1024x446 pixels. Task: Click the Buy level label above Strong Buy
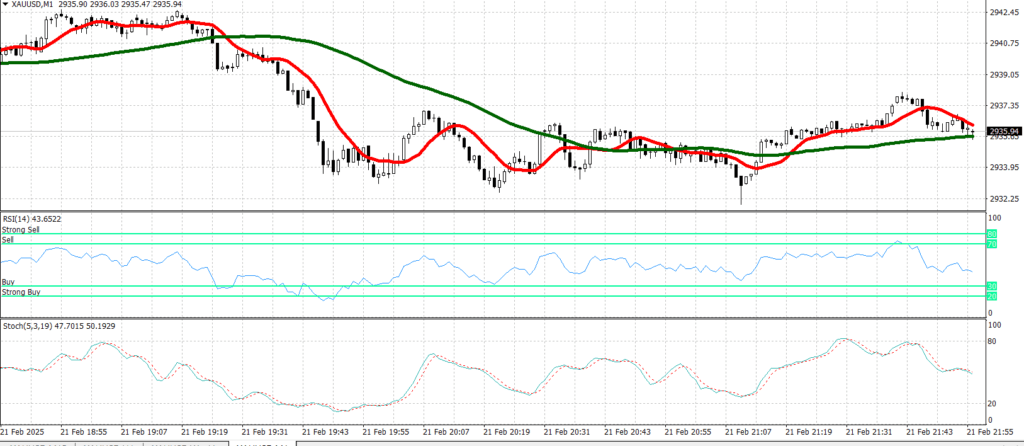(8, 282)
